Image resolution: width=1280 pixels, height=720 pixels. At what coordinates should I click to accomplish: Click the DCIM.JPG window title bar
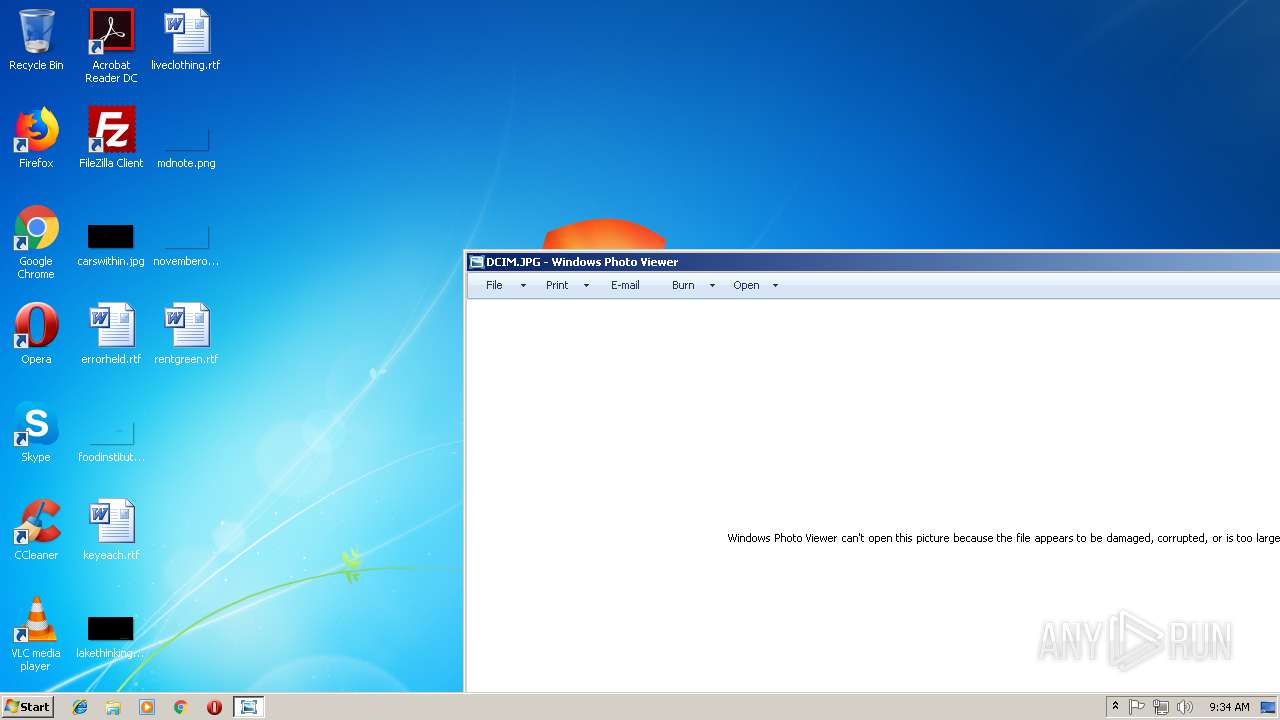click(872, 262)
